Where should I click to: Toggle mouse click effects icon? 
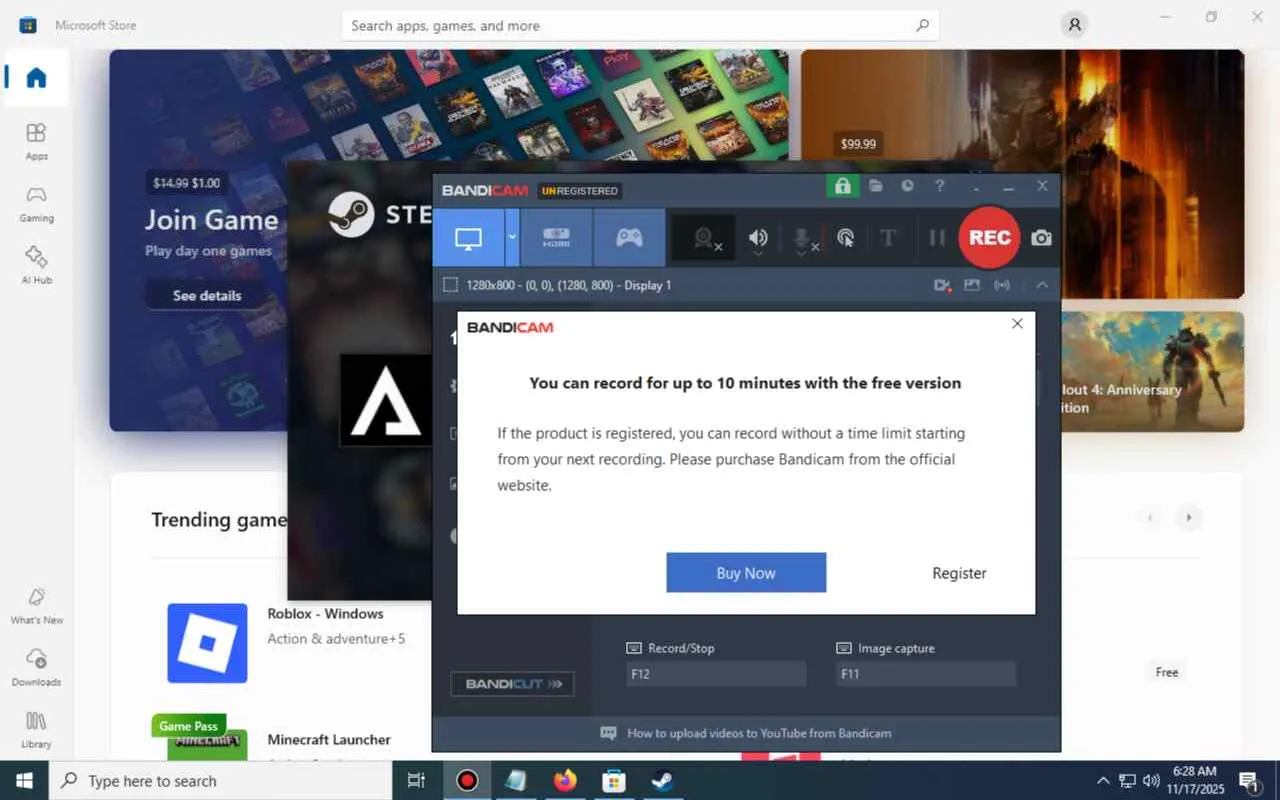(x=846, y=238)
